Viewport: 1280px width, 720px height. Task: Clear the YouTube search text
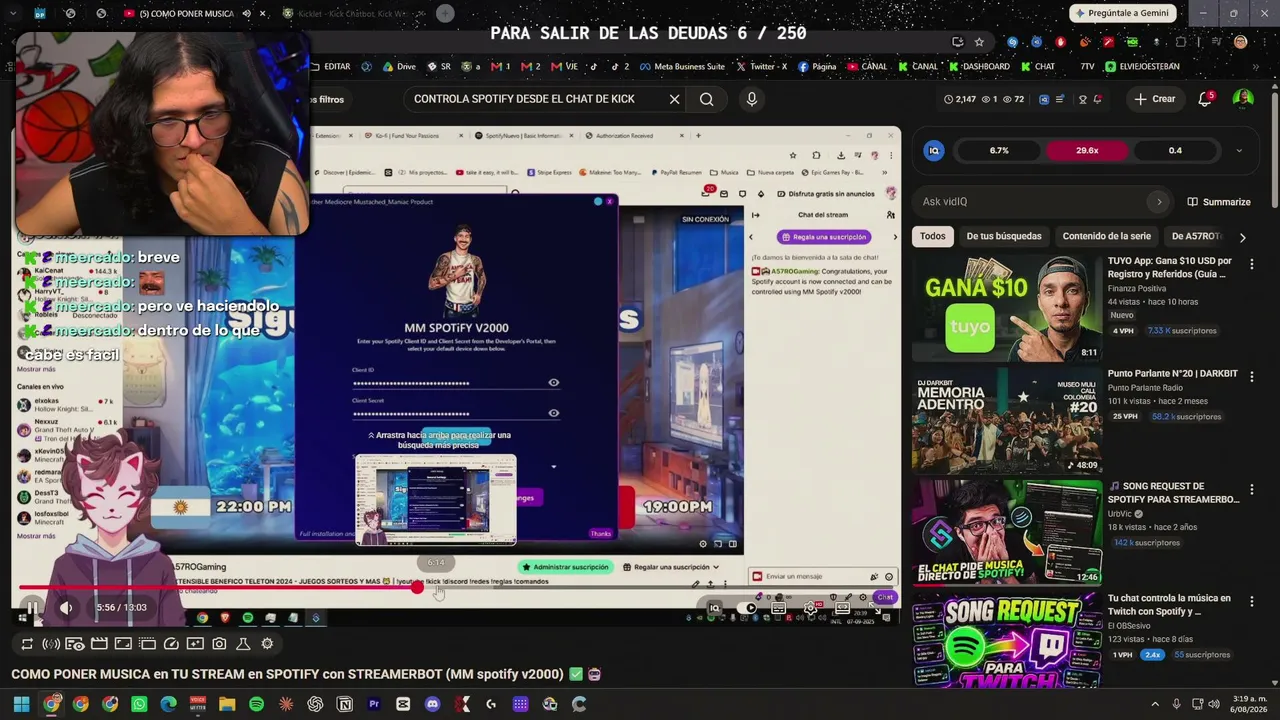pos(674,99)
